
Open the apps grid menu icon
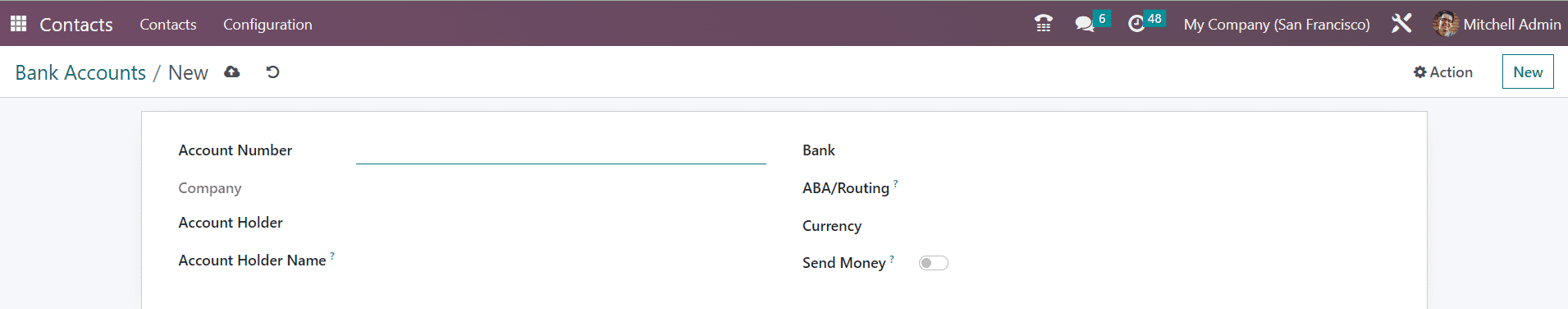coord(18,24)
